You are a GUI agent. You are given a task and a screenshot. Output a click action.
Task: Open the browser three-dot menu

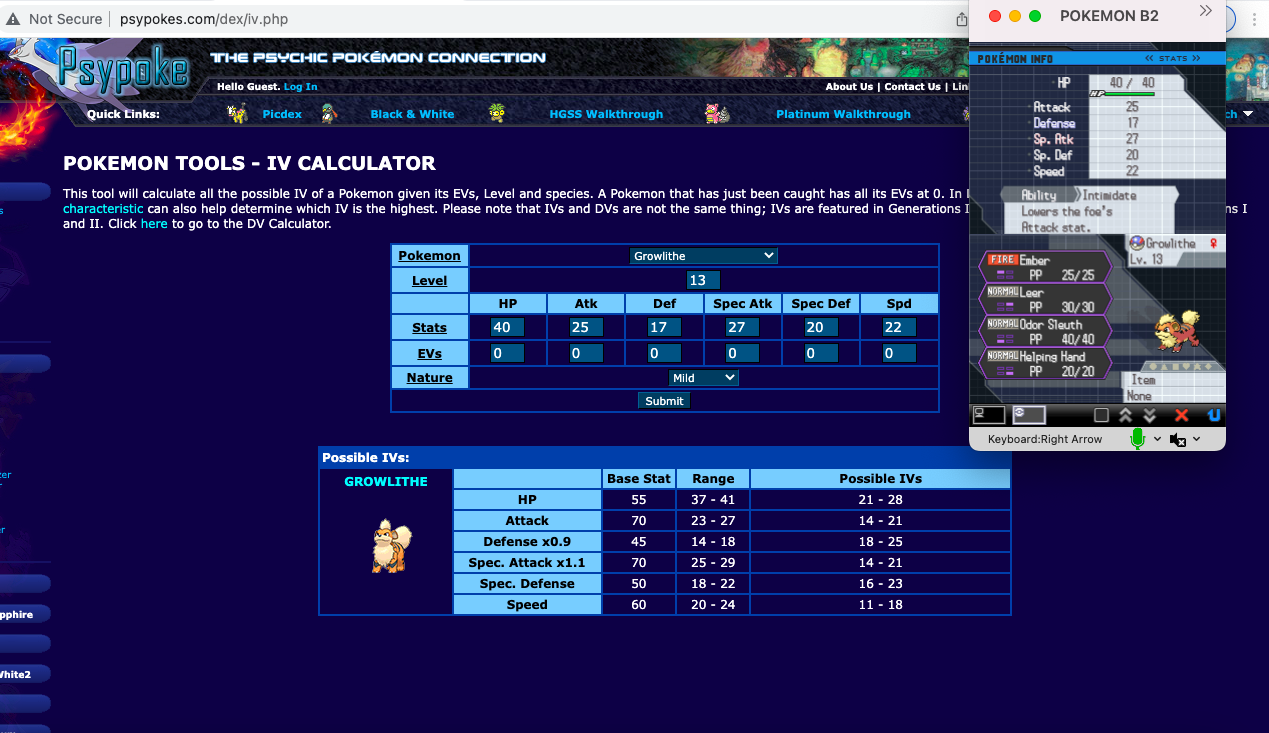point(1255,18)
